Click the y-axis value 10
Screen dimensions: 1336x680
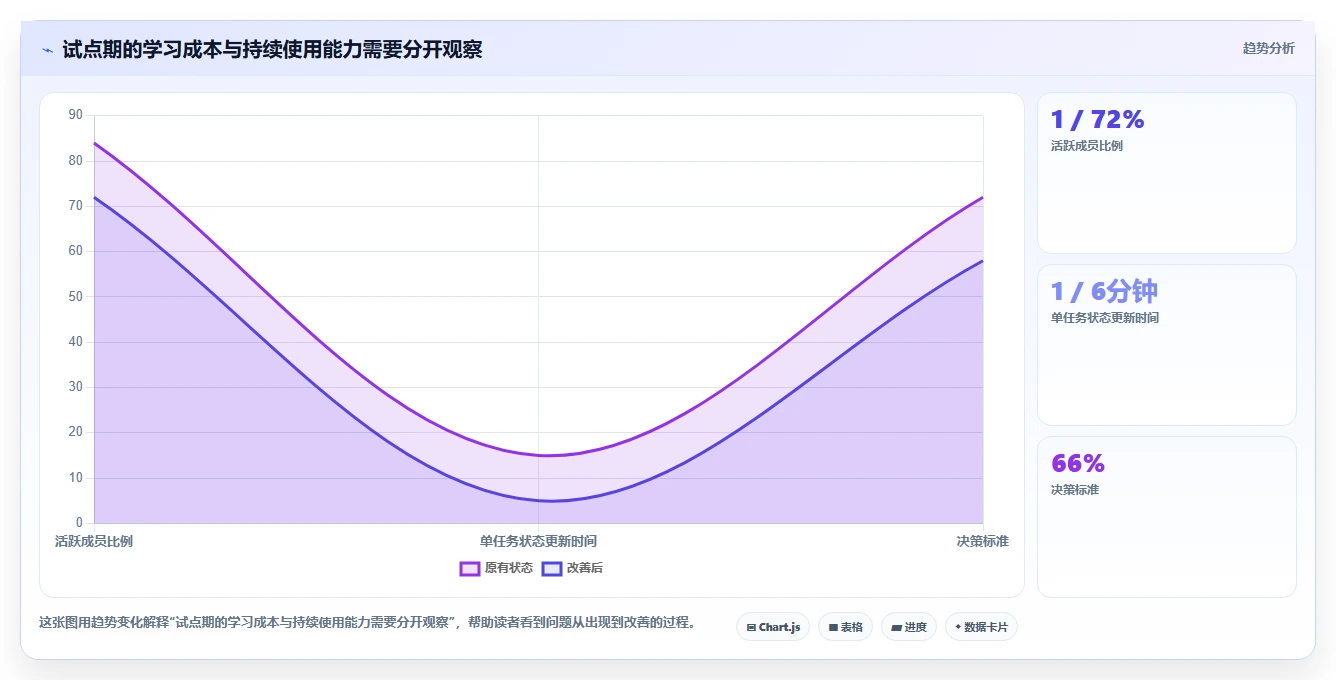click(76, 478)
